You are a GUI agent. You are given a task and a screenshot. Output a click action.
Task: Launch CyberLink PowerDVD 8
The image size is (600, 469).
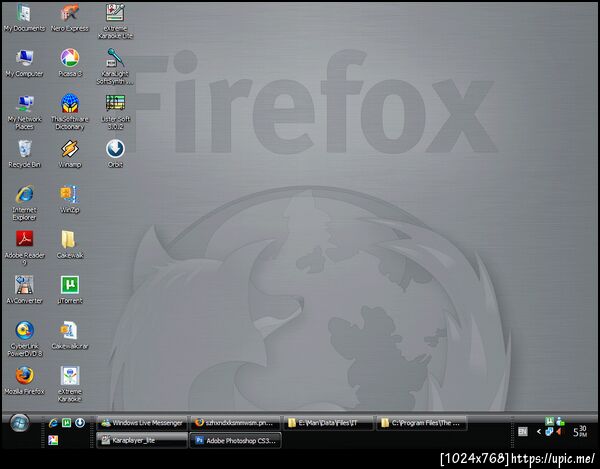coord(24,339)
